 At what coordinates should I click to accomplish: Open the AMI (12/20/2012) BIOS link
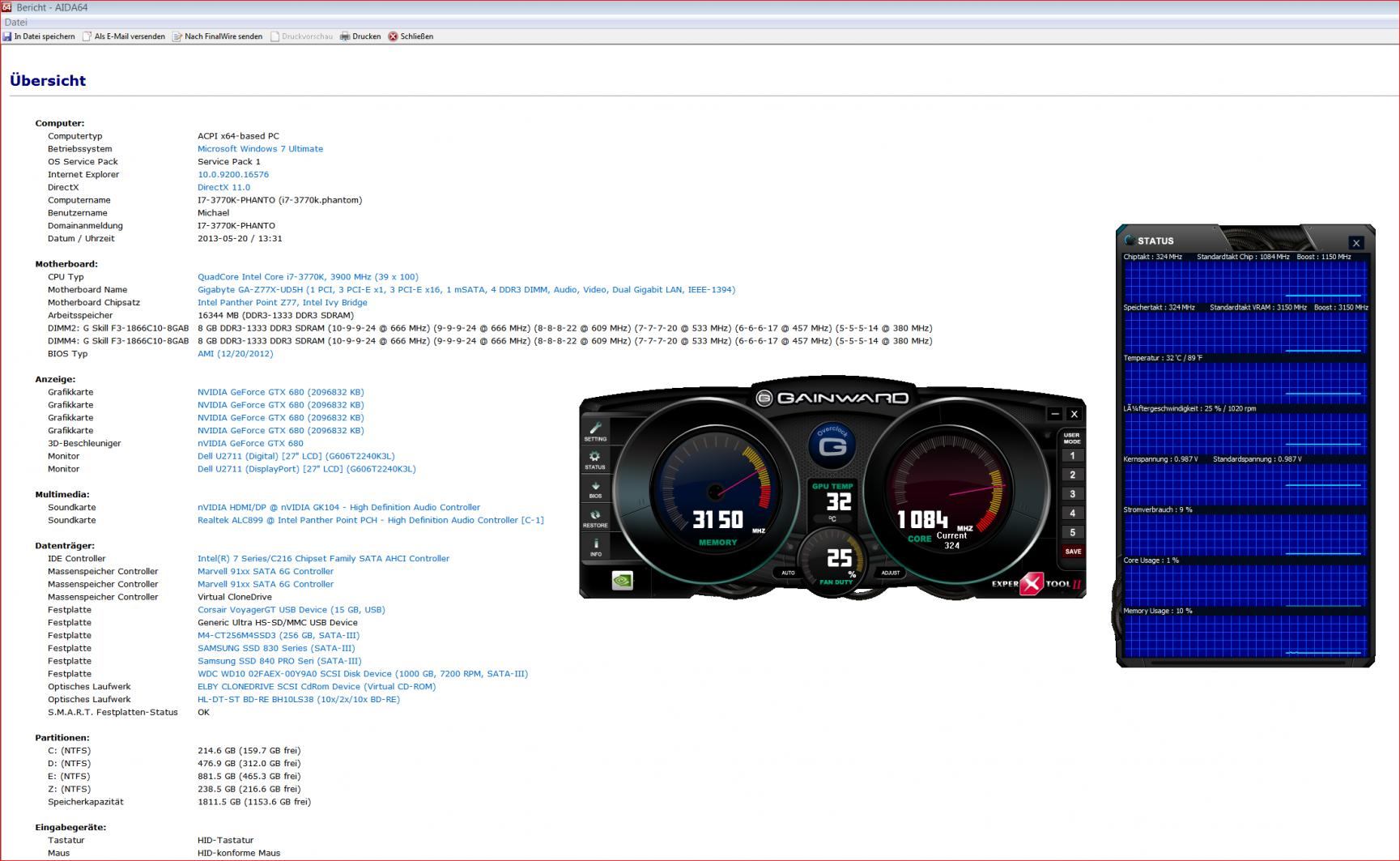click(236, 354)
